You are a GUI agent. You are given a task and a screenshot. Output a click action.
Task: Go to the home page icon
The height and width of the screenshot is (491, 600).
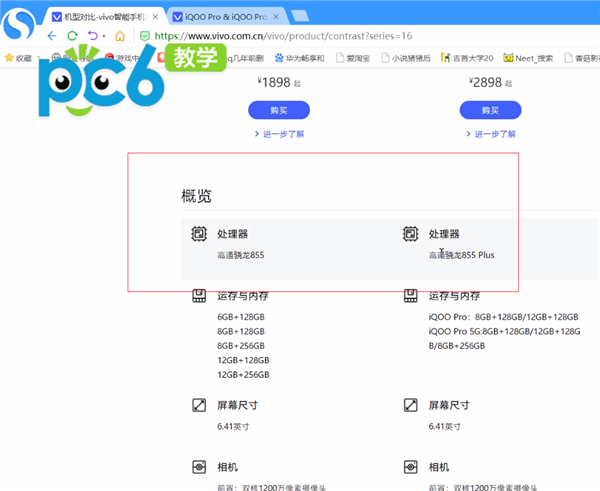120,36
